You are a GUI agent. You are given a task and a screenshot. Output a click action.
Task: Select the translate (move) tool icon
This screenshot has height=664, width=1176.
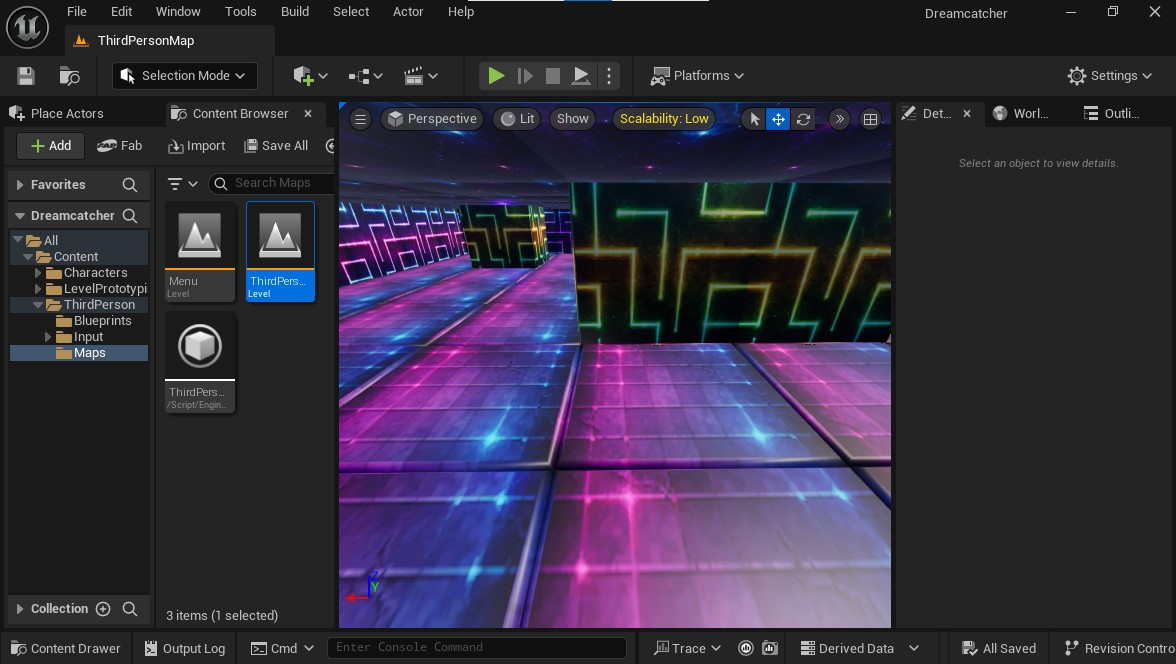coord(778,119)
